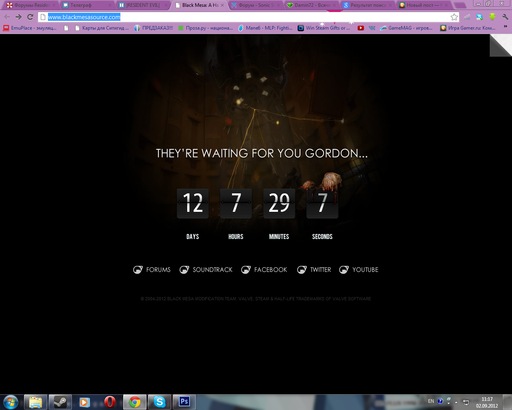Open the Chrome wrench menu
The width and height of the screenshot is (512, 410).
[505, 17]
